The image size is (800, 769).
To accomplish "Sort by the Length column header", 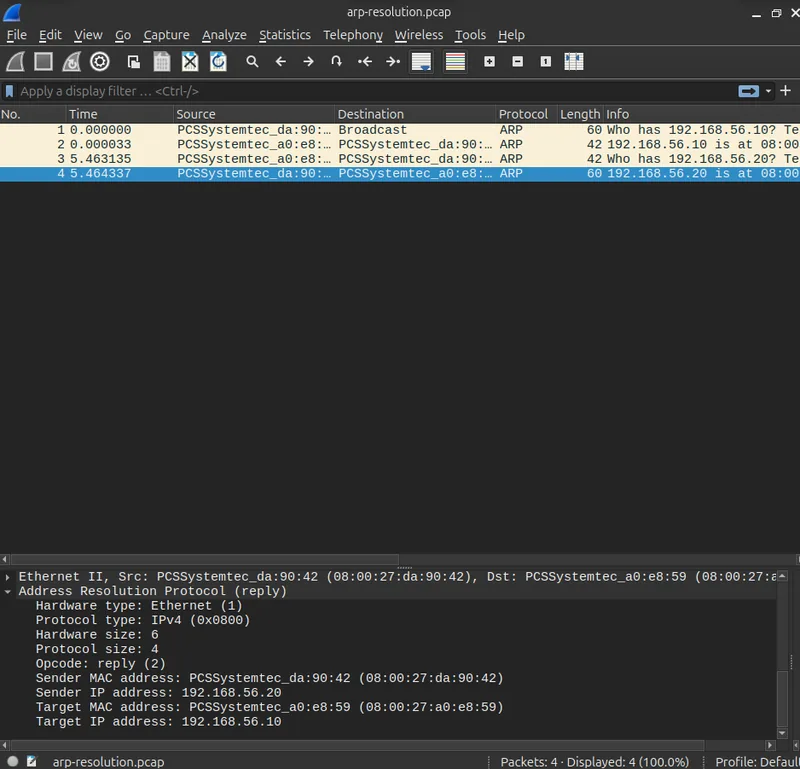I will pos(580,114).
